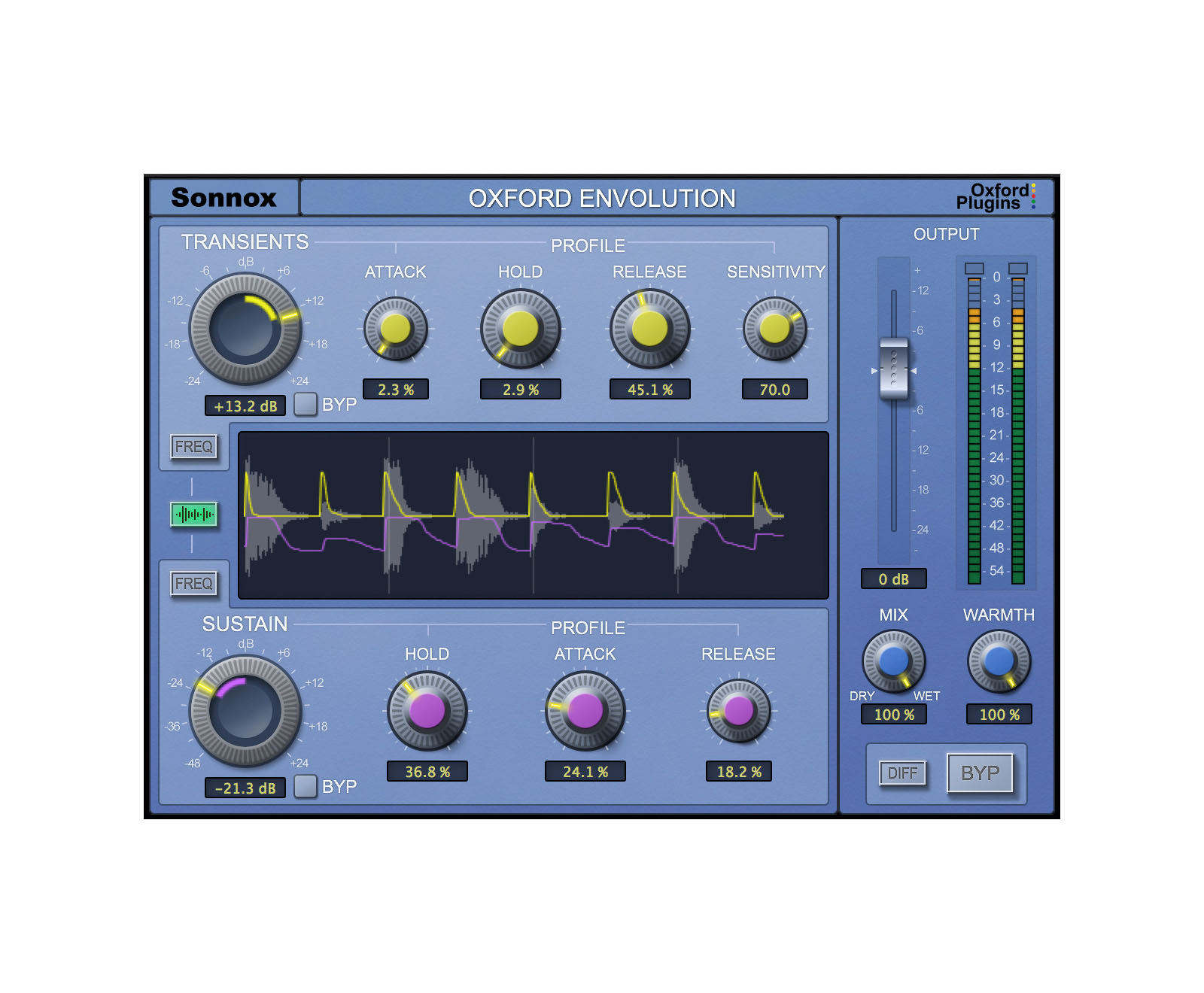This screenshot has height=993, width=1204.
Task: Toggle the Sustain BYP checkbox
Action: tap(305, 786)
